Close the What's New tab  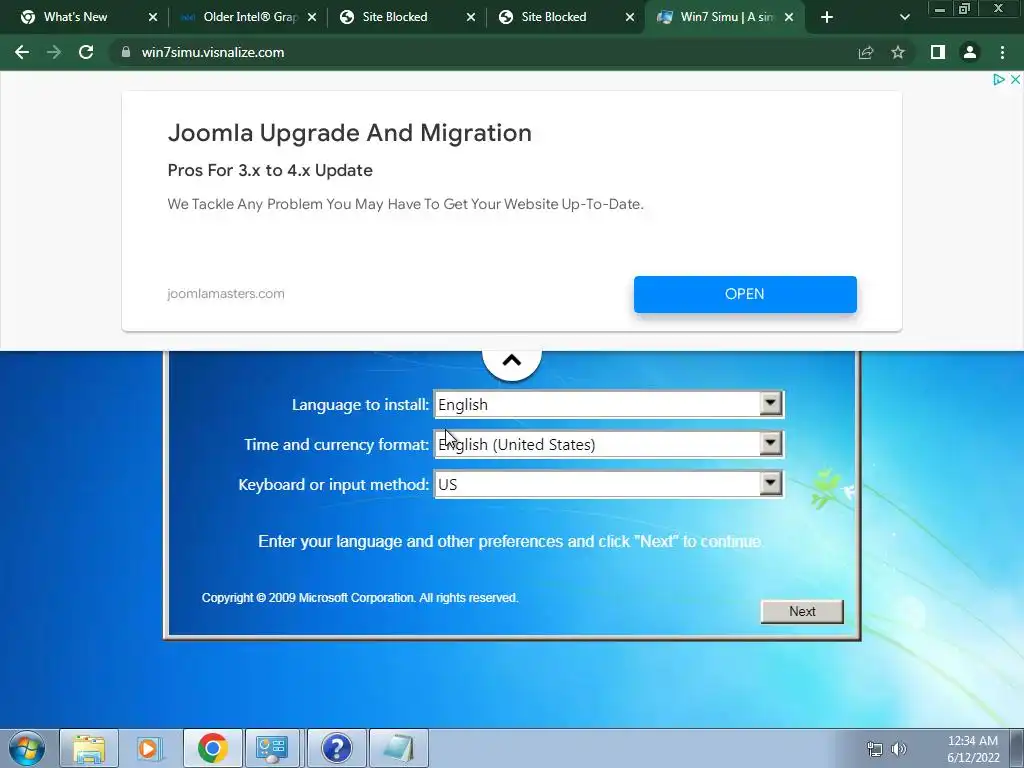(x=153, y=17)
